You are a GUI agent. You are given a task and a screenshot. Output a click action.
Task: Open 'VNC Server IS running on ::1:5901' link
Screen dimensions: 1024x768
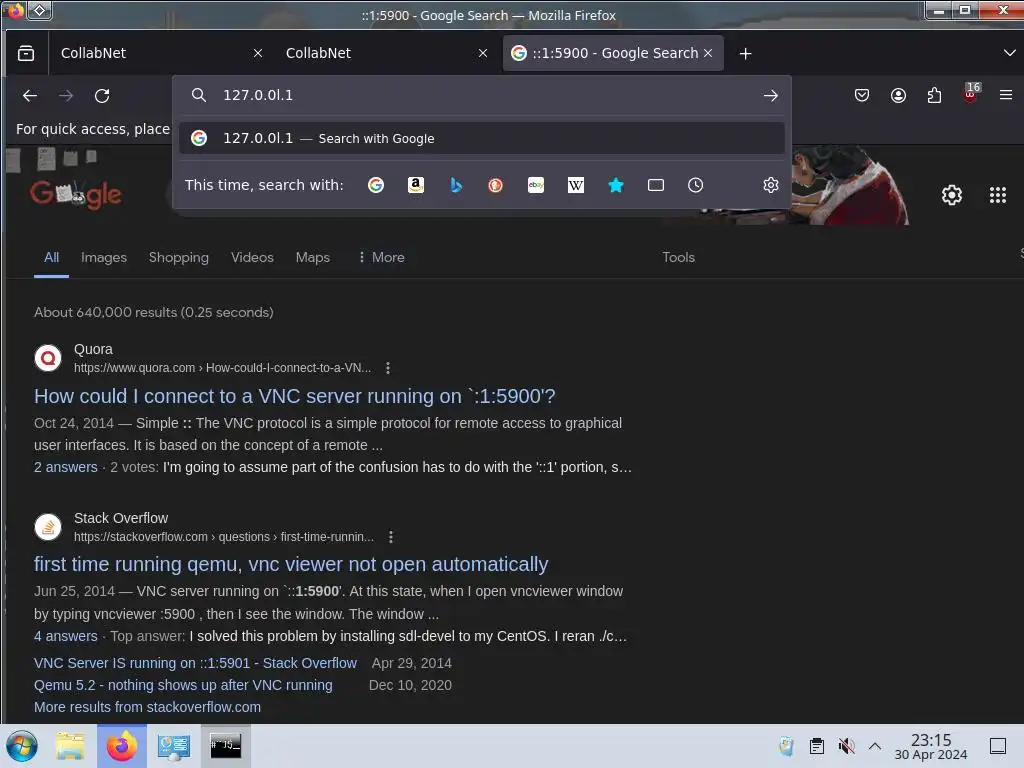point(195,663)
